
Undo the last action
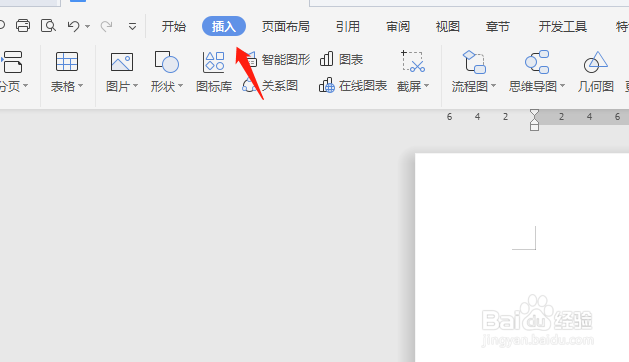(x=73, y=26)
